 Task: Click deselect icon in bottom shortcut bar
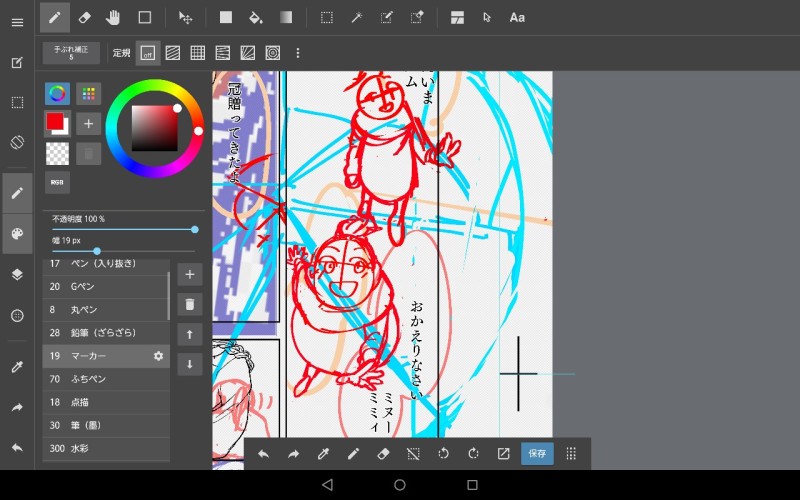pyautogui.click(x=413, y=454)
